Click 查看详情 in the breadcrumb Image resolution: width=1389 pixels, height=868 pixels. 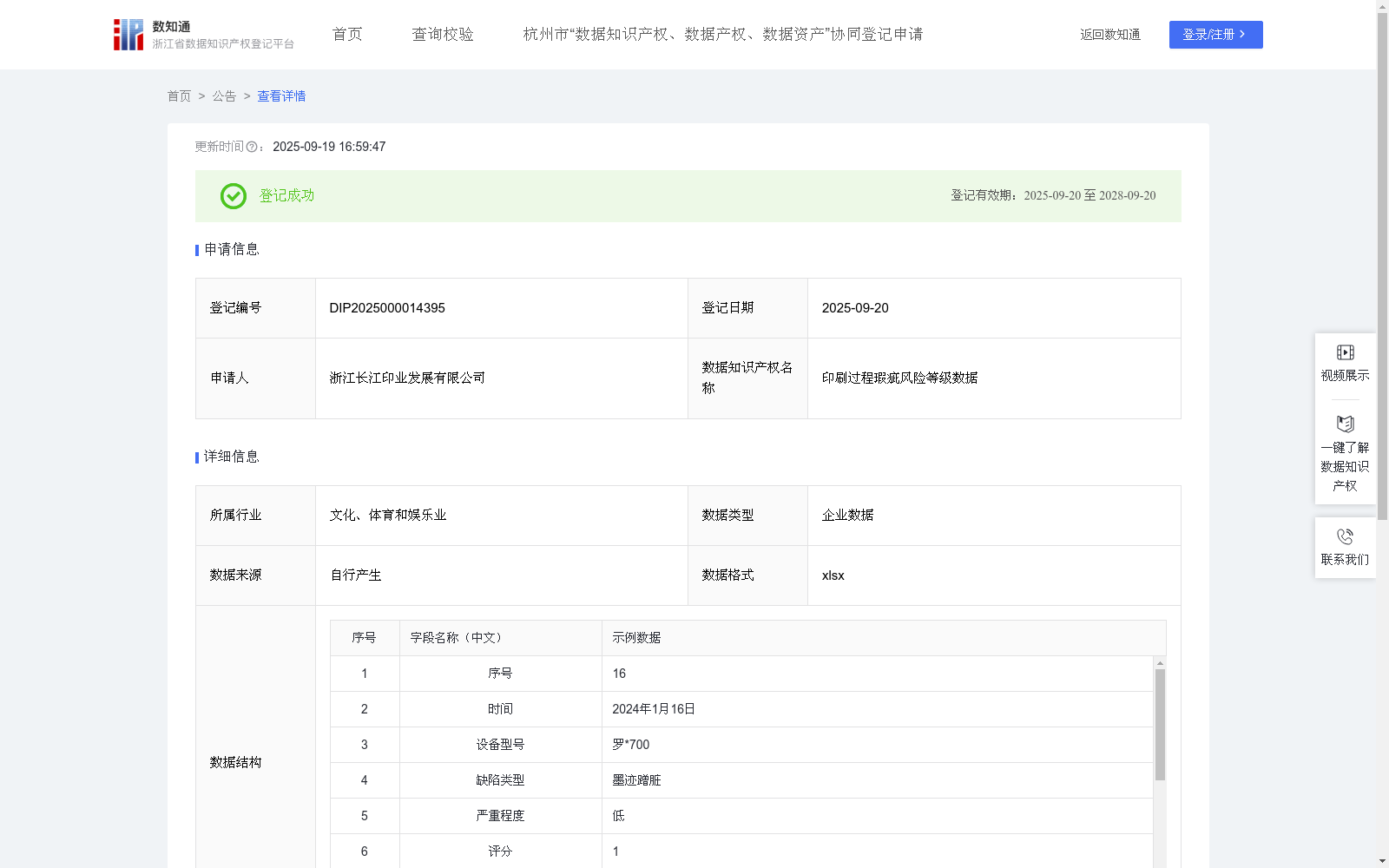281,96
